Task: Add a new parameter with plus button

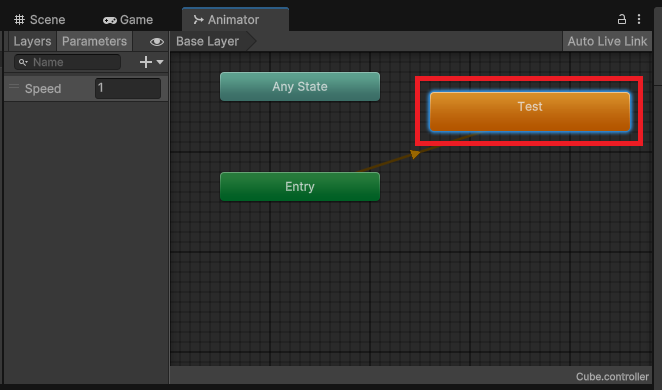Action: tap(146, 62)
